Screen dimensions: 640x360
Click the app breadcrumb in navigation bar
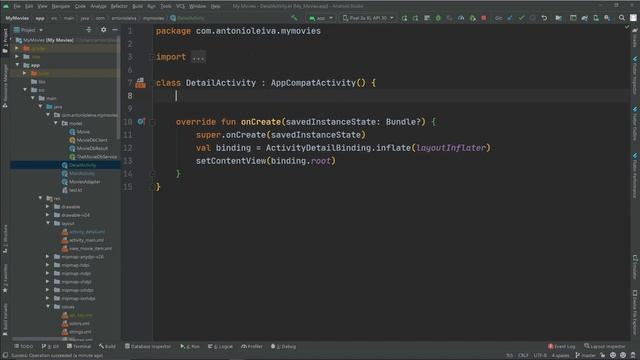click(x=40, y=18)
